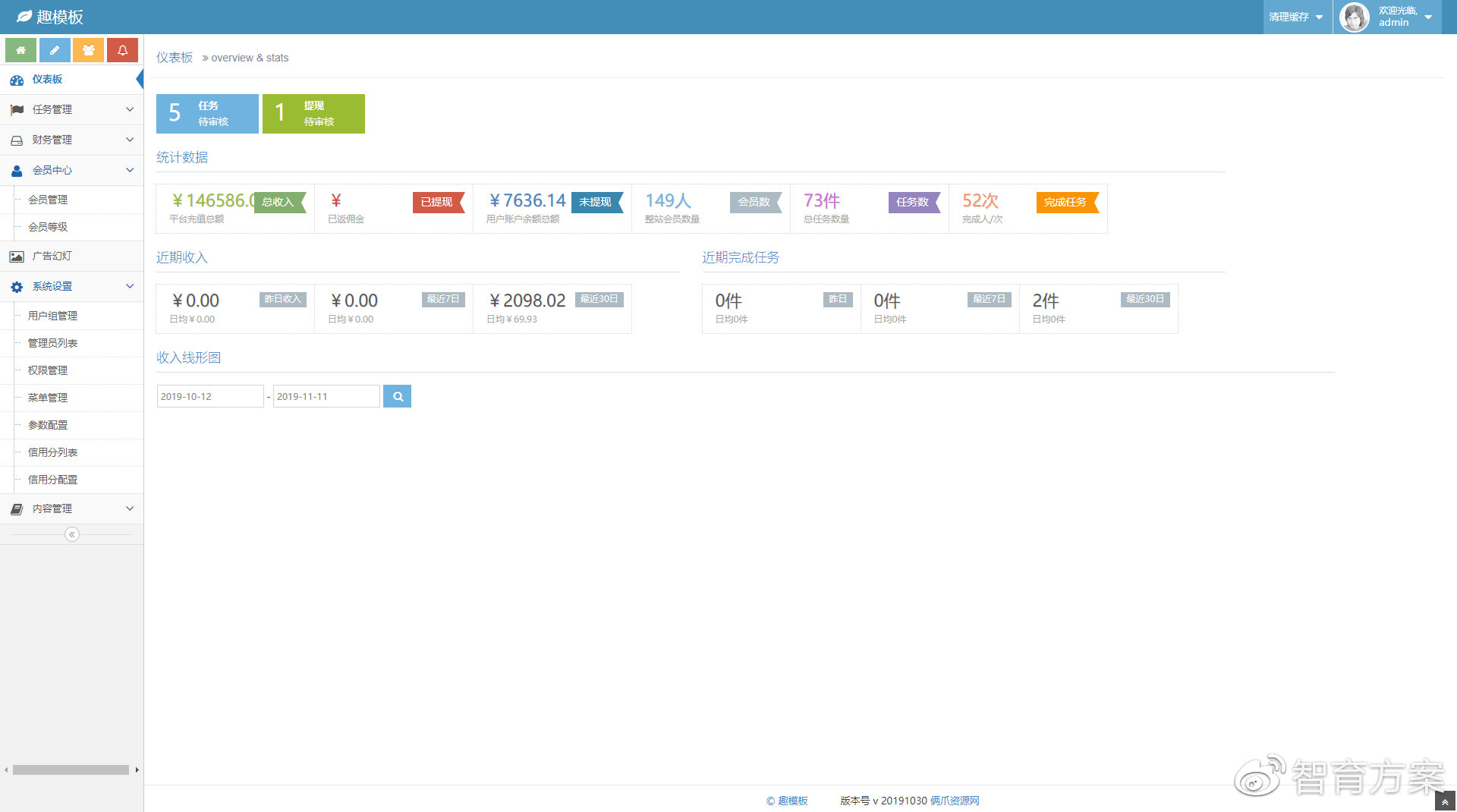Viewport: 1457px width, 812px height.
Task: Open the 清理缓存 dropdown
Action: point(1296,17)
